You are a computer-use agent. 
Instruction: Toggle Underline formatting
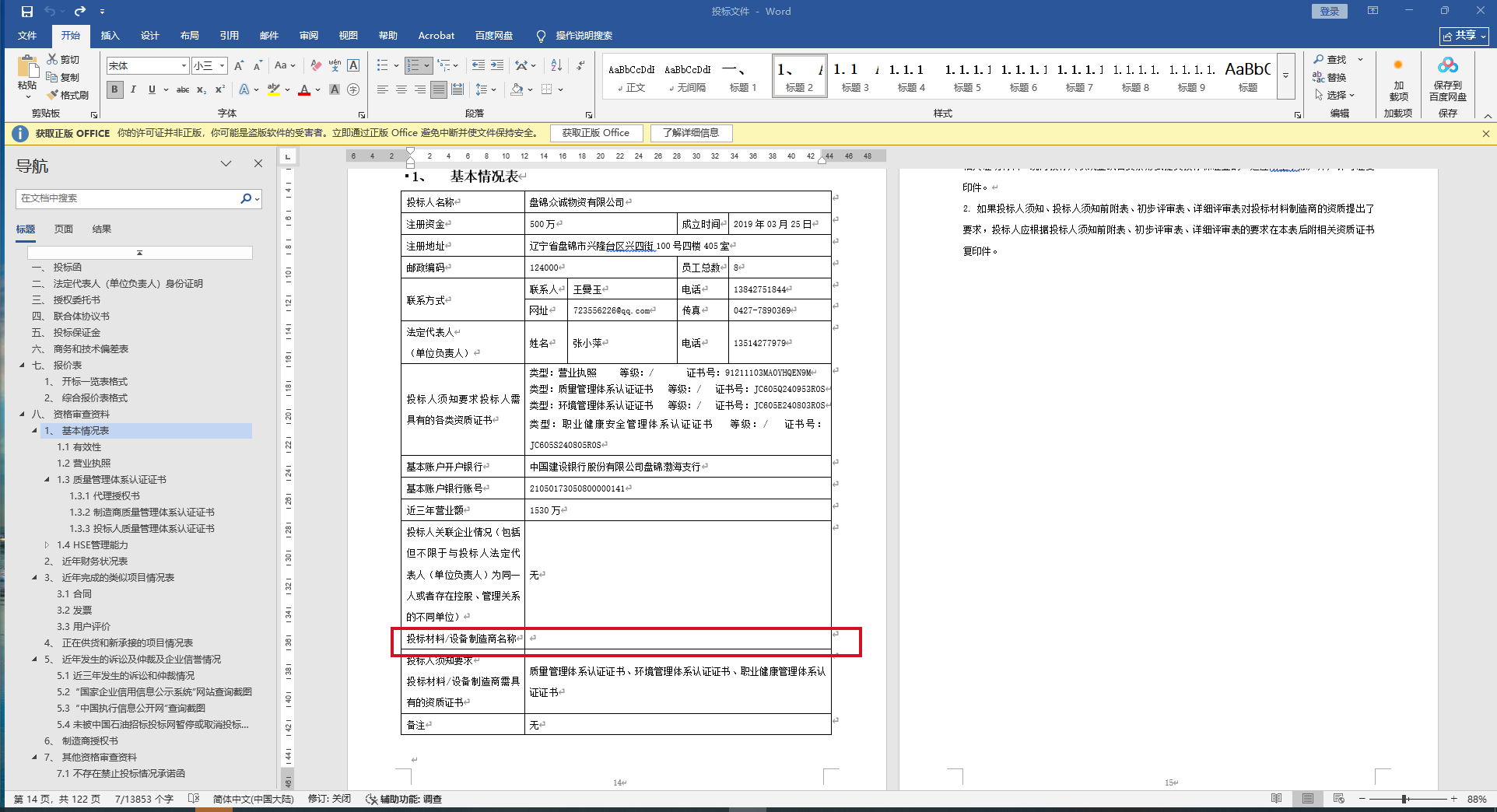[152, 90]
